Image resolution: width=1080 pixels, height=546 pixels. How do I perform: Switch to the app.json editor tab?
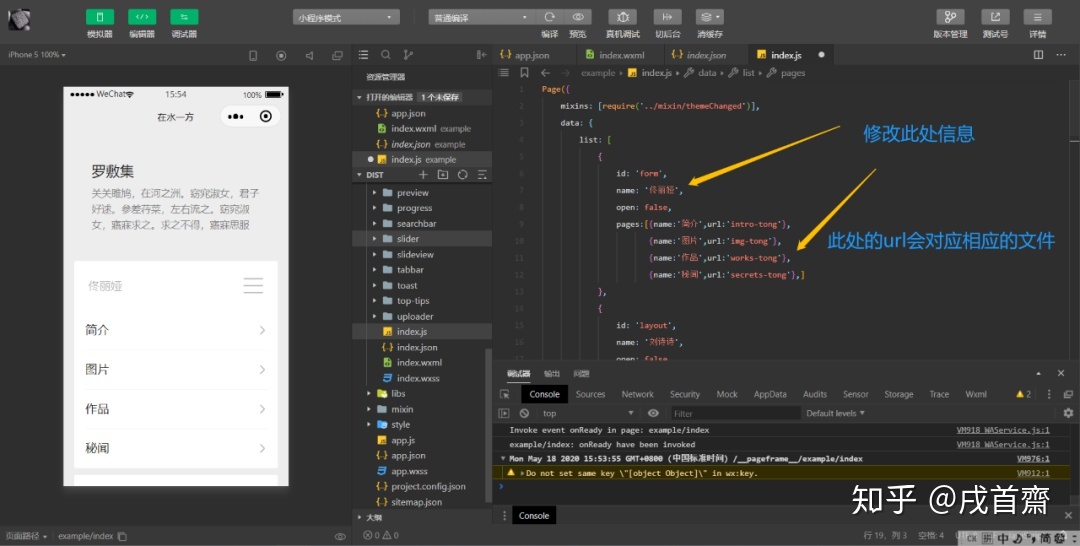point(533,55)
